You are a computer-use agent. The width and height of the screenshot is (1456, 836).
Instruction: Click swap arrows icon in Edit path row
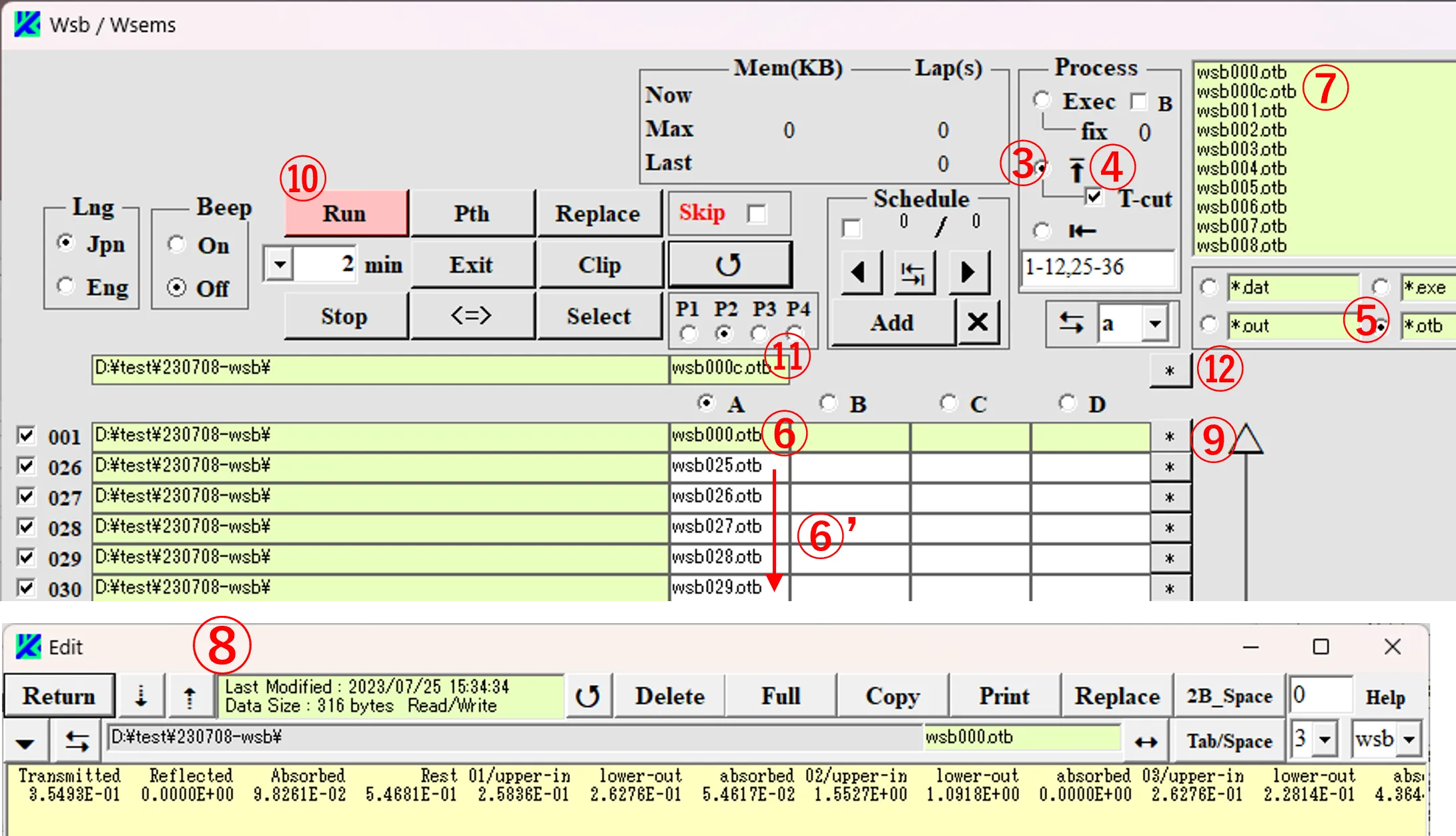(77, 741)
